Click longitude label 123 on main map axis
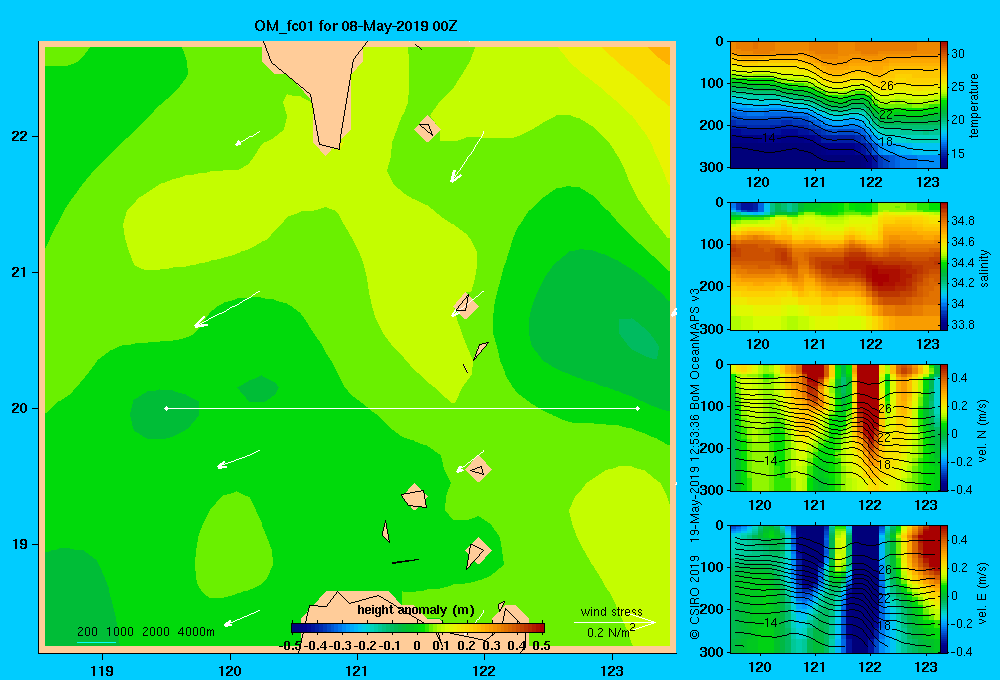This screenshot has height=680, width=1000. coord(612,670)
